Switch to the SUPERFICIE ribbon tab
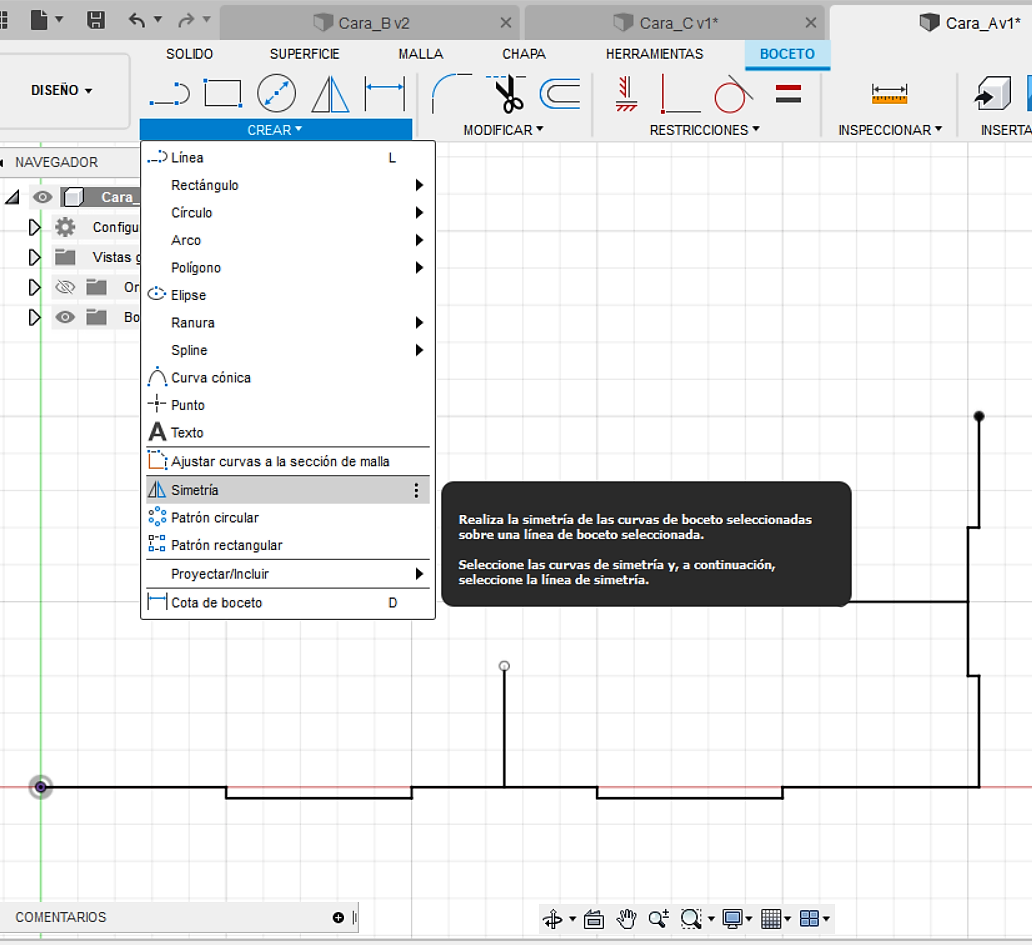The height and width of the screenshot is (945, 1032). point(305,54)
